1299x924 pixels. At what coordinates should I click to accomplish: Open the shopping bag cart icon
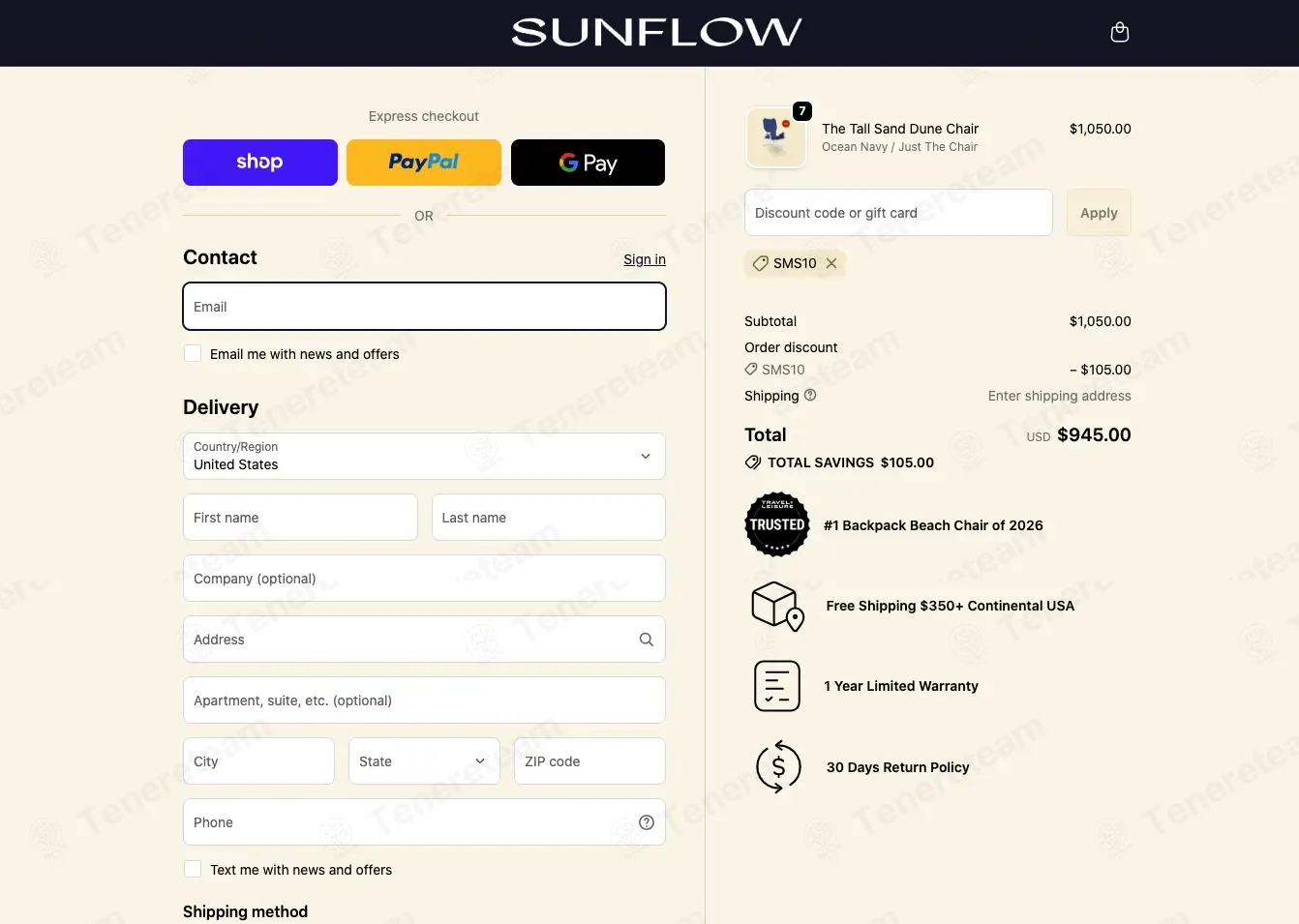pos(1120,33)
